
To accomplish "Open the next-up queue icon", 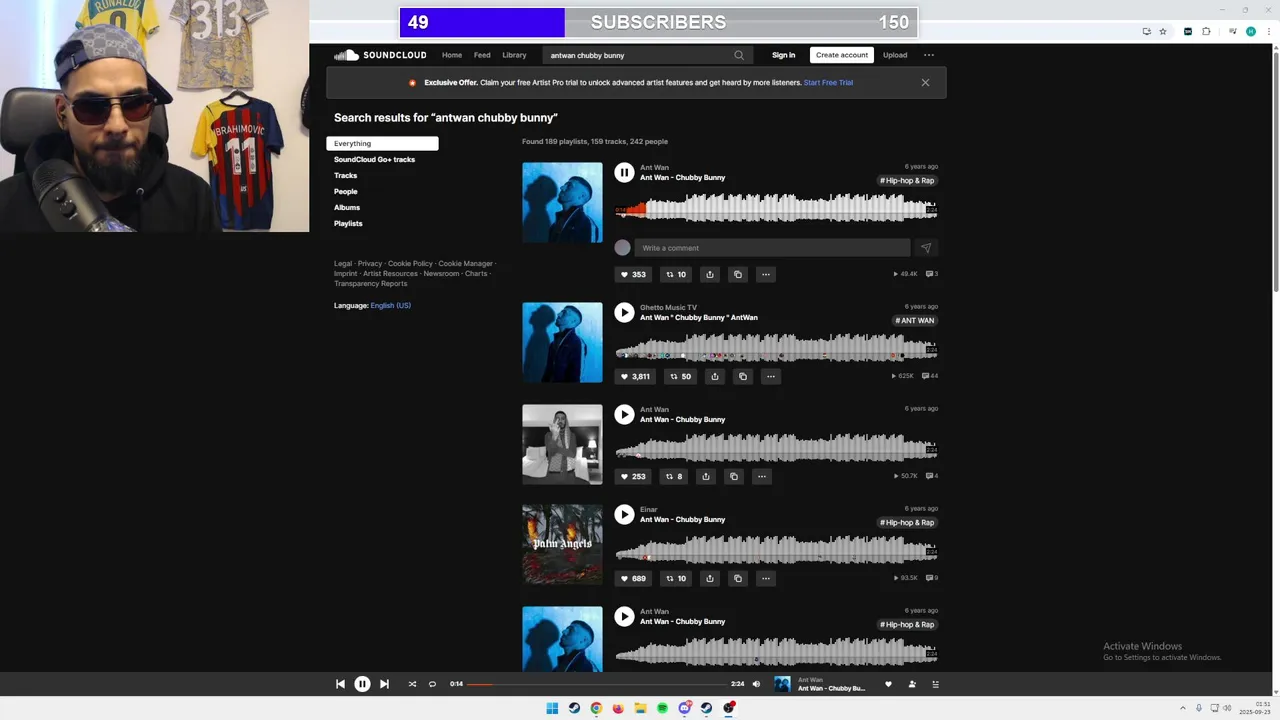I will point(936,684).
